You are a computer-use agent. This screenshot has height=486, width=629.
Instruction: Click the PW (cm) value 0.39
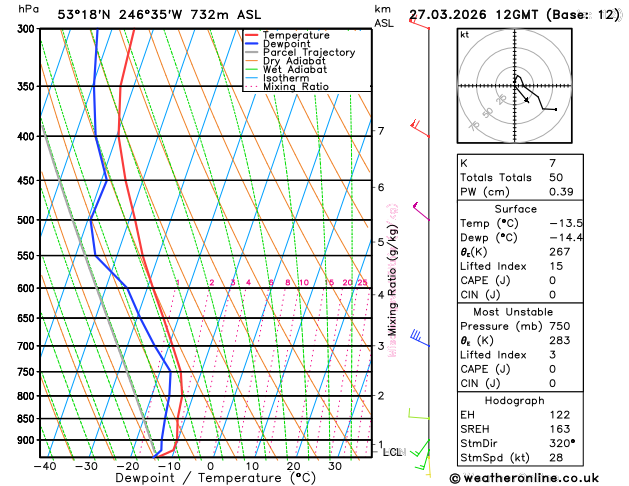tap(561, 192)
